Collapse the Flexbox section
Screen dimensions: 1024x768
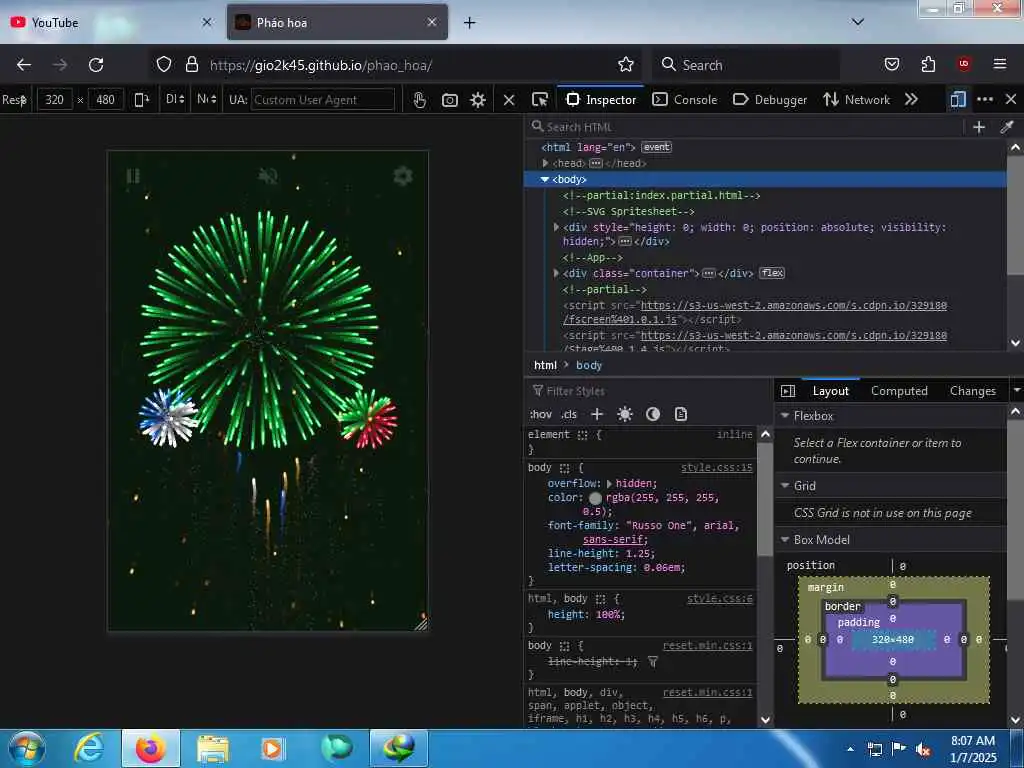pos(785,415)
